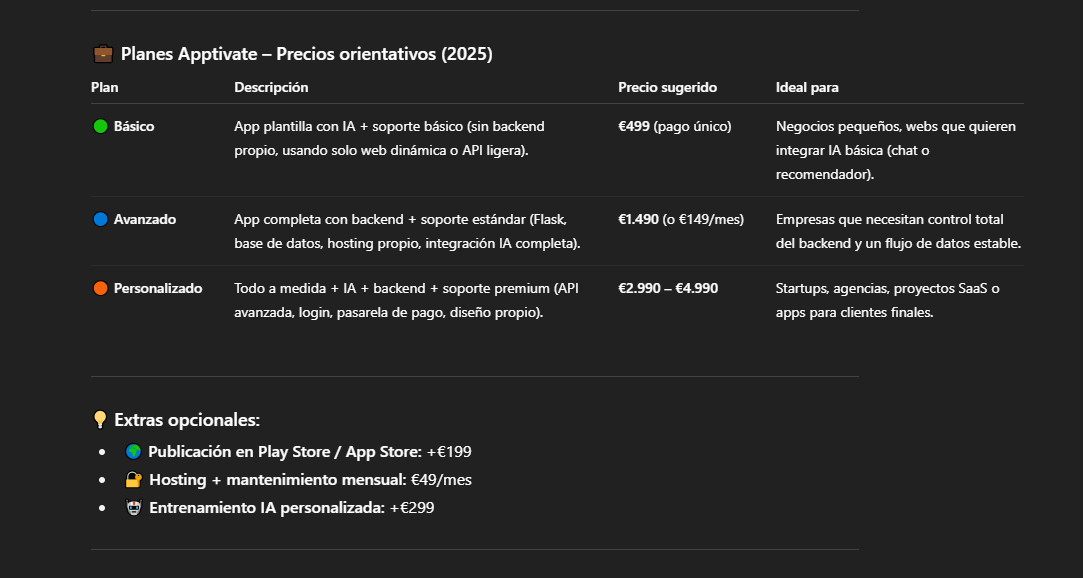The height and width of the screenshot is (578, 1083).
Task: Click the heading Planes Apptivate – Precios orientativos
Action: click(306, 54)
